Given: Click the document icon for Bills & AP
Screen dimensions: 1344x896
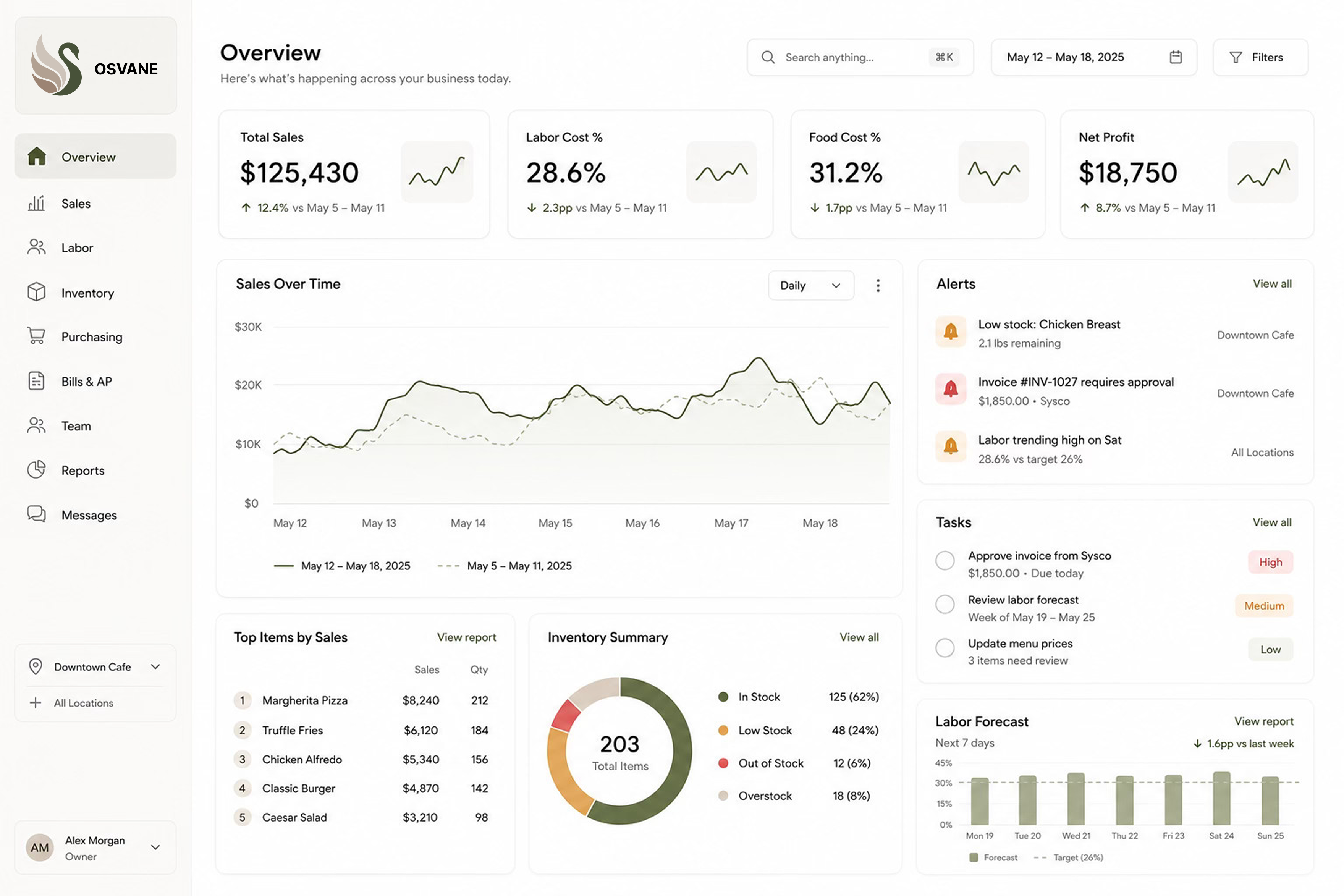Looking at the screenshot, I should [x=37, y=380].
